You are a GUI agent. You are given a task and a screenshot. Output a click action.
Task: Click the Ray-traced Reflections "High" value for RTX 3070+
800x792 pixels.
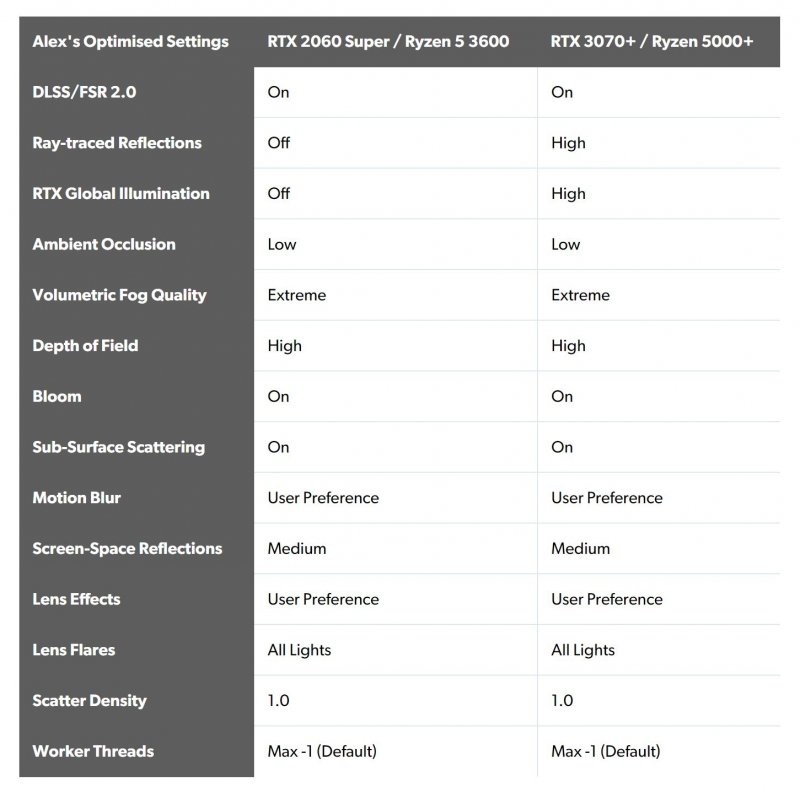point(568,143)
